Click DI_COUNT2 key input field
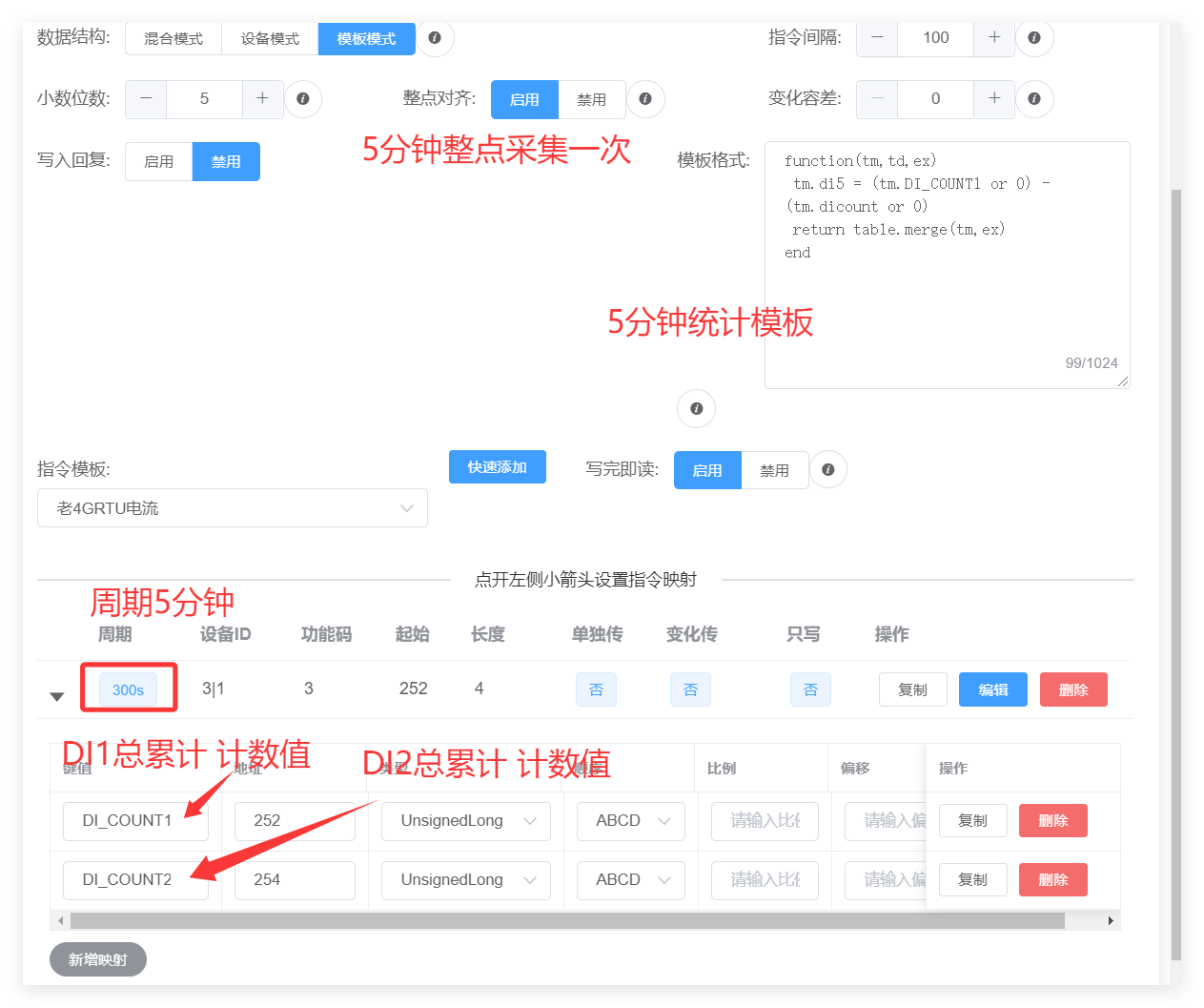The image size is (1204, 1008). point(135,880)
